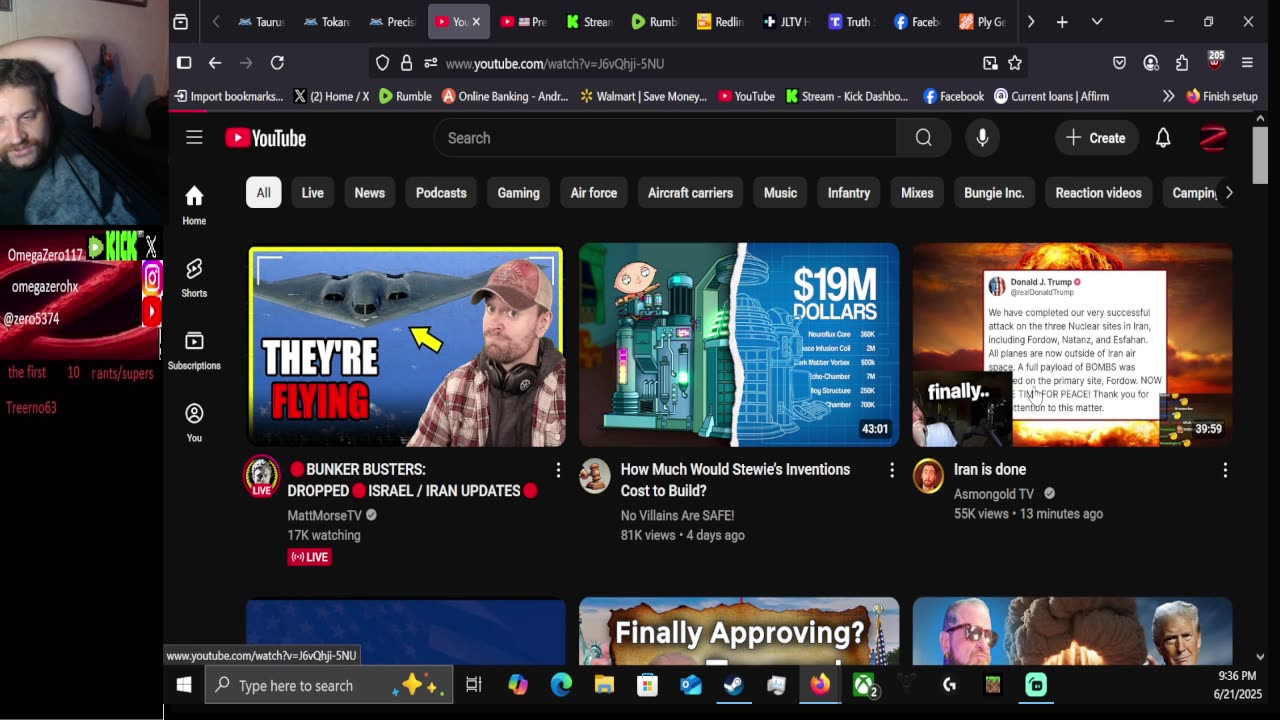Select Home in YouTube sidebar

194,205
